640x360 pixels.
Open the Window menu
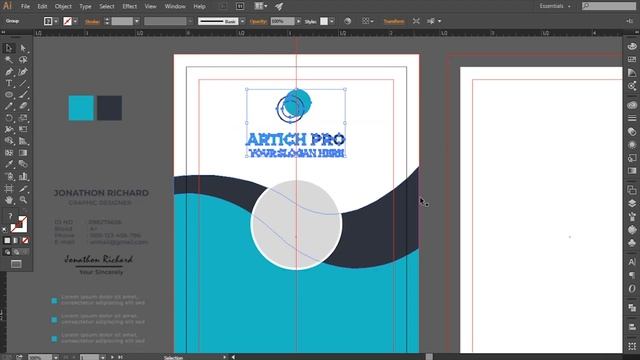175,6
